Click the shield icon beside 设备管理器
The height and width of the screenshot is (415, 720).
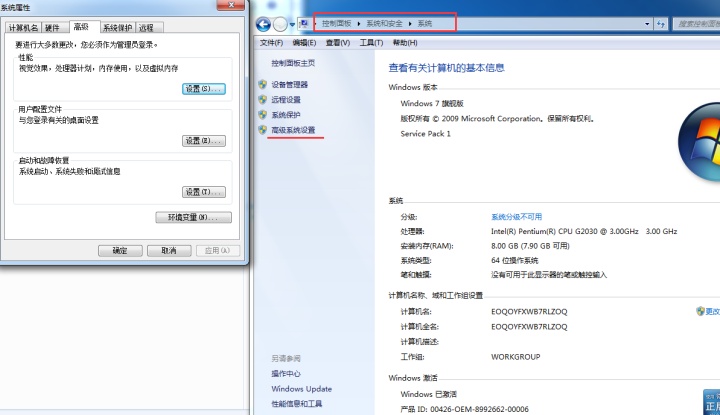click(263, 84)
